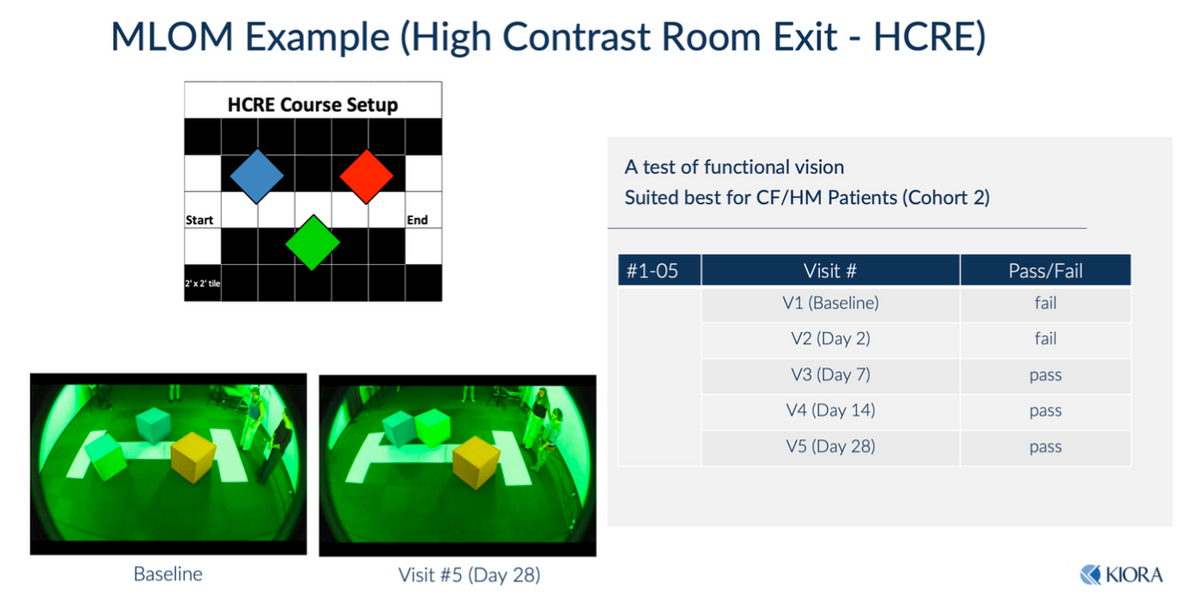Click the HCRE Course Setup heading
Viewport: 1200px width, 609px height.
[x=313, y=105]
